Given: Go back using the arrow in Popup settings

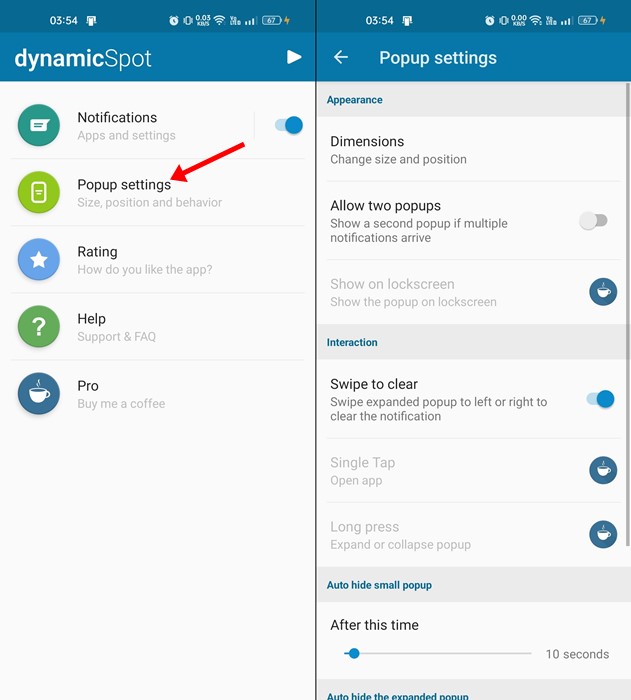Looking at the screenshot, I should pos(341,57).
